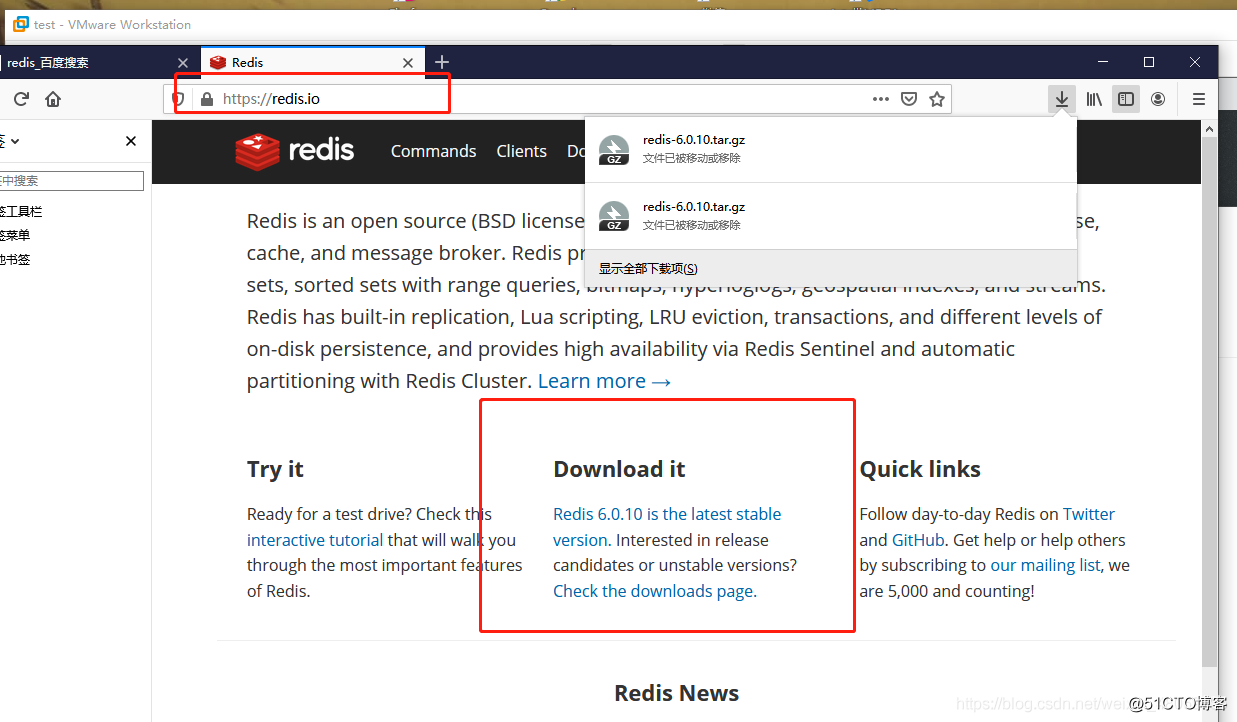Screen dimensions: 1237x722
Task: Open the our mailing list link
Action: [1046, 565]
